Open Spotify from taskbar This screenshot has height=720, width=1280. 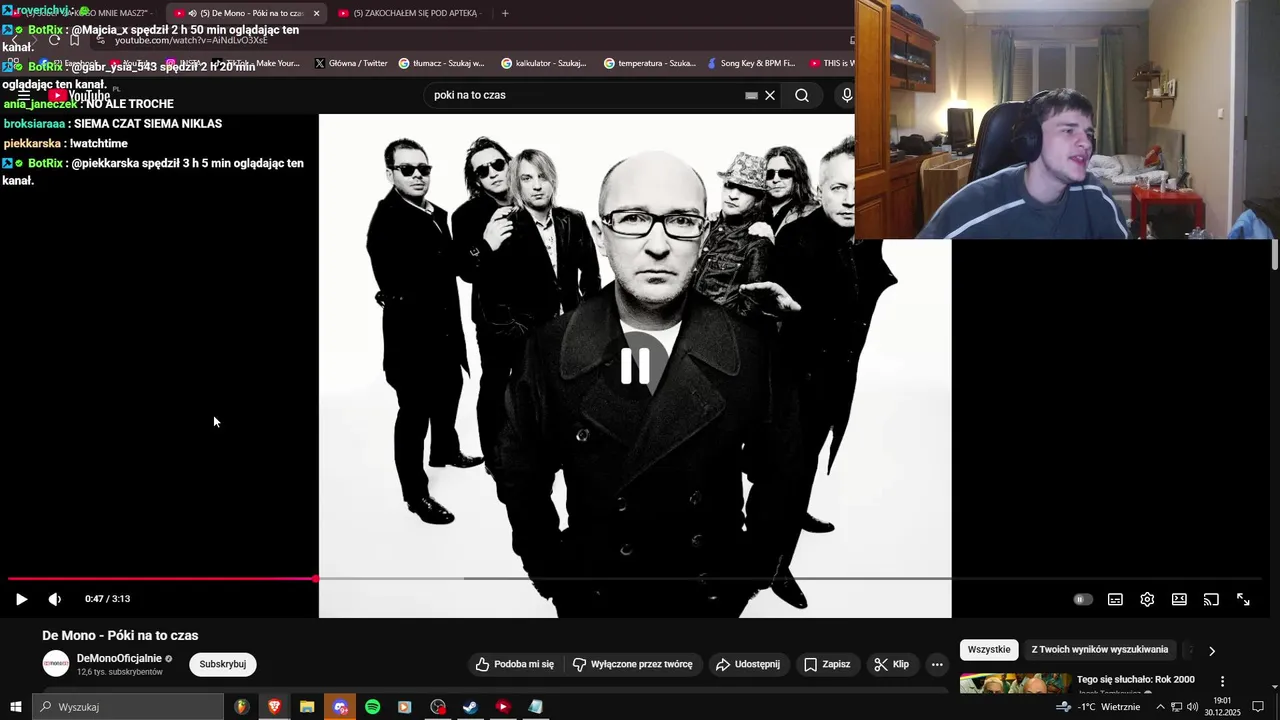373,707
